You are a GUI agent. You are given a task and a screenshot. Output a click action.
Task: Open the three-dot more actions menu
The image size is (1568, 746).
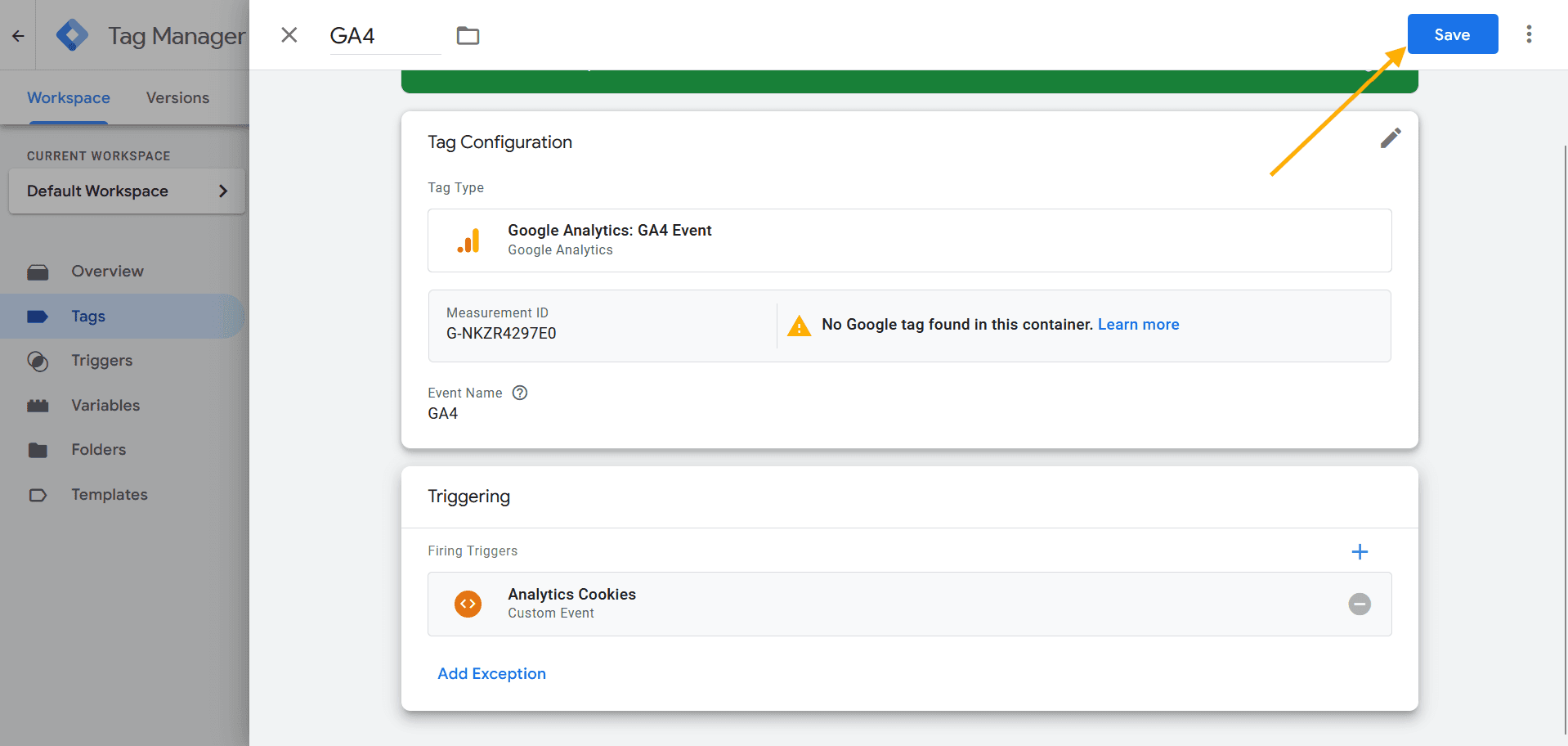tap(1529, 34)
